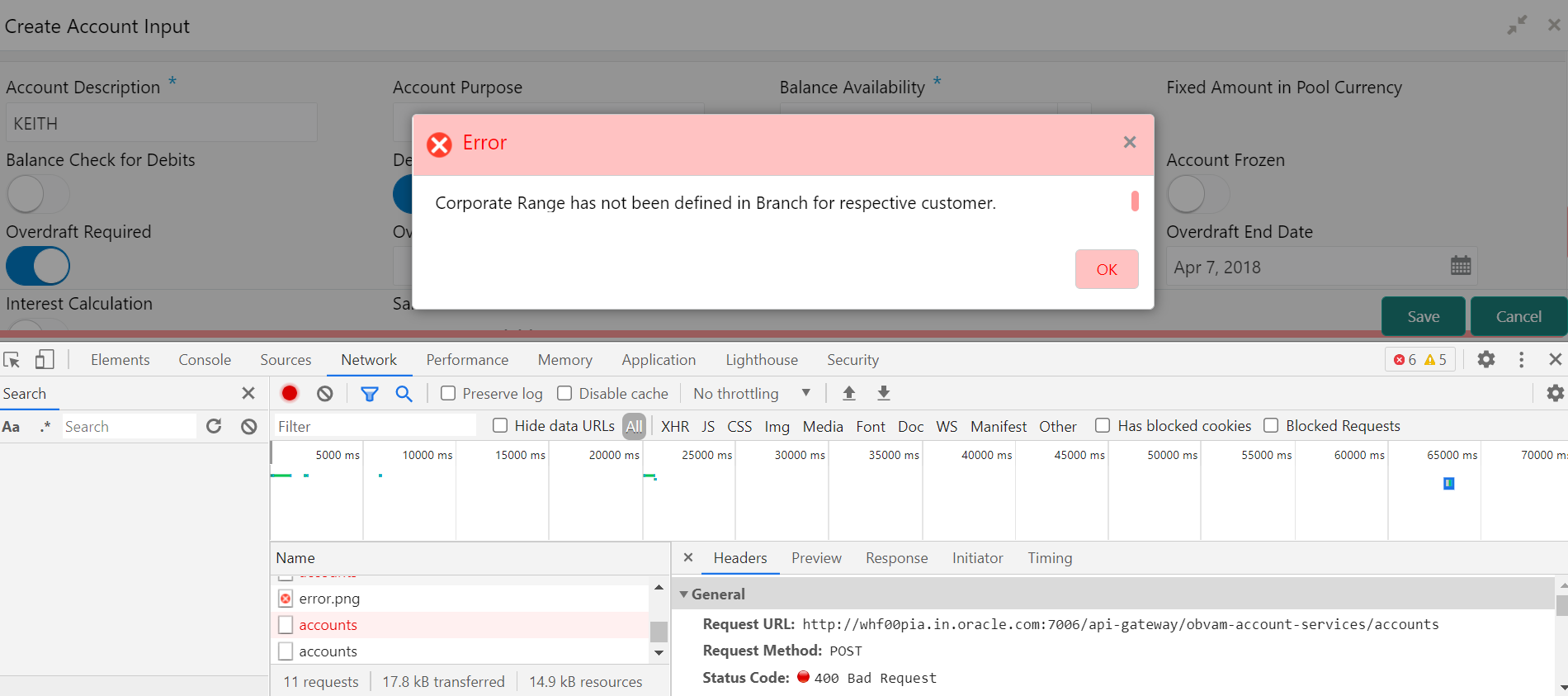Open the Lighthouse tab
Image resolution: width=1568 pixels, height=696 pixels.
(x=762, y=360)
